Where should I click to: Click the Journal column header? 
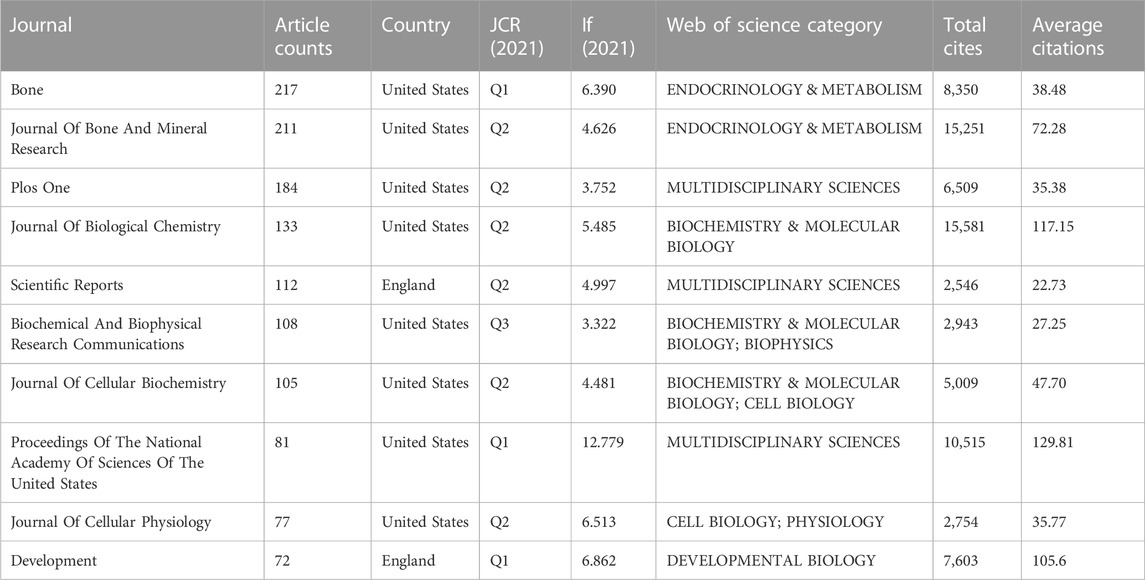pyautogui.click(x=132, y=36)
